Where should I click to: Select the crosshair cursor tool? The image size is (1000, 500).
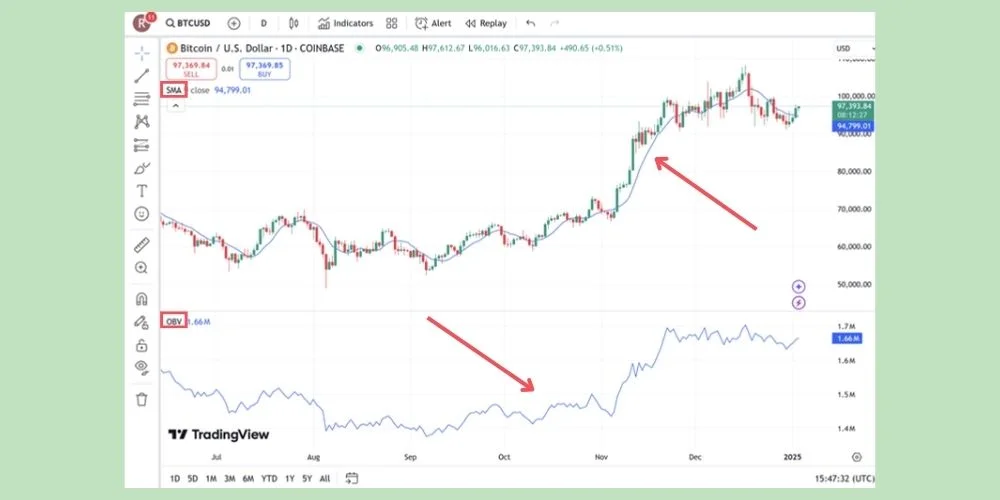pos(142,52)
